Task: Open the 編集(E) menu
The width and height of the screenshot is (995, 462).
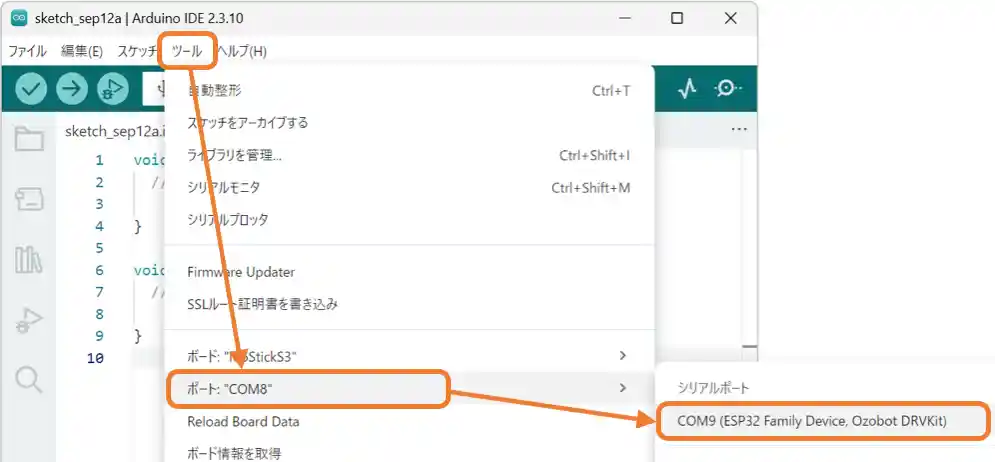Action: tap(82, 51)
